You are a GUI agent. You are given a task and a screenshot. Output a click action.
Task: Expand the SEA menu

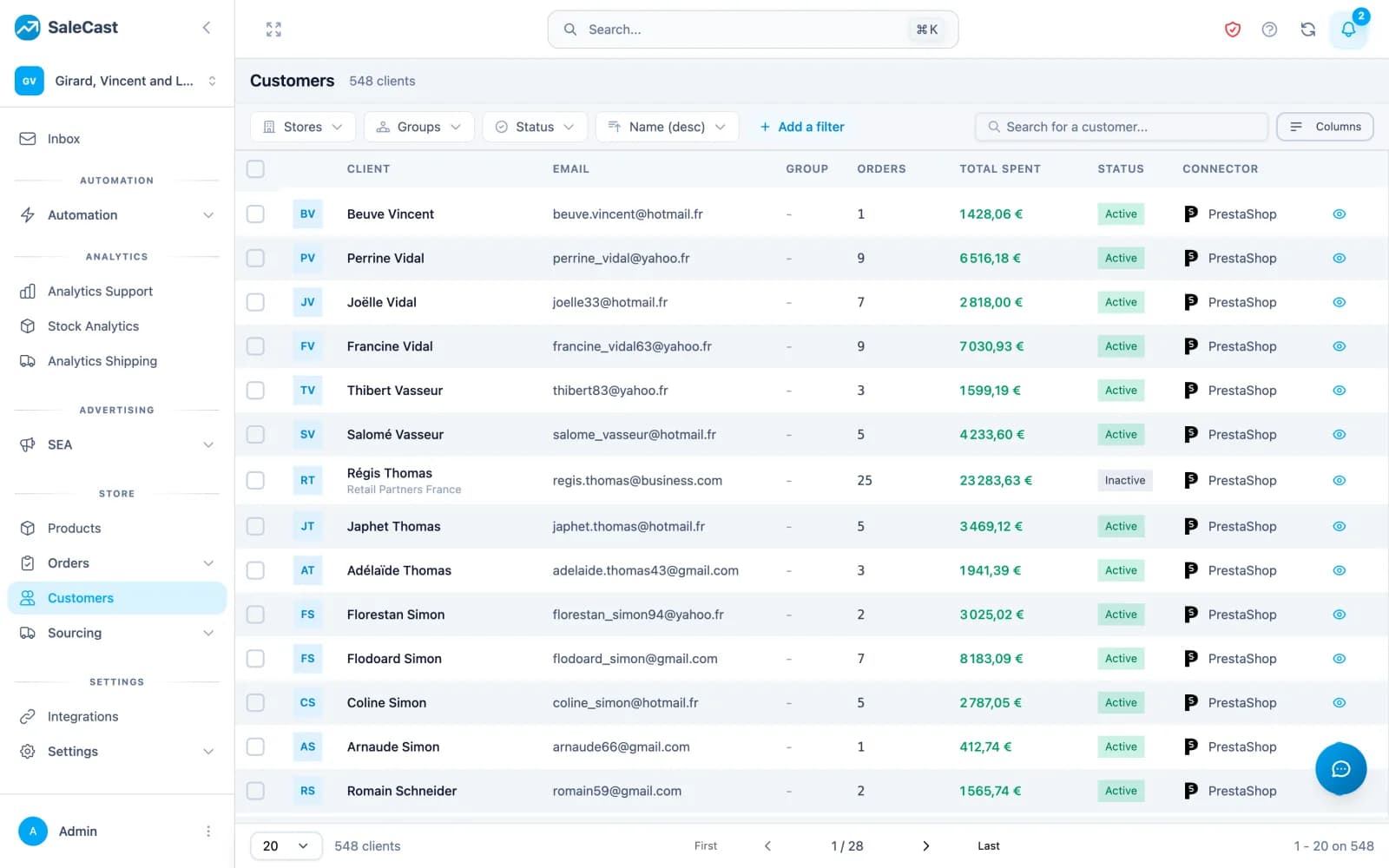[116, 444]
